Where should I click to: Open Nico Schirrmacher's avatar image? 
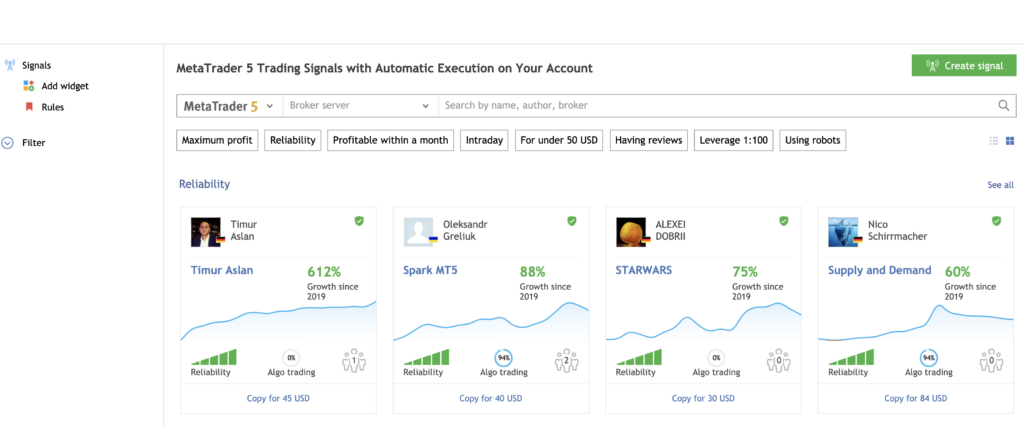pyautogui.click(x=843, y=232)
